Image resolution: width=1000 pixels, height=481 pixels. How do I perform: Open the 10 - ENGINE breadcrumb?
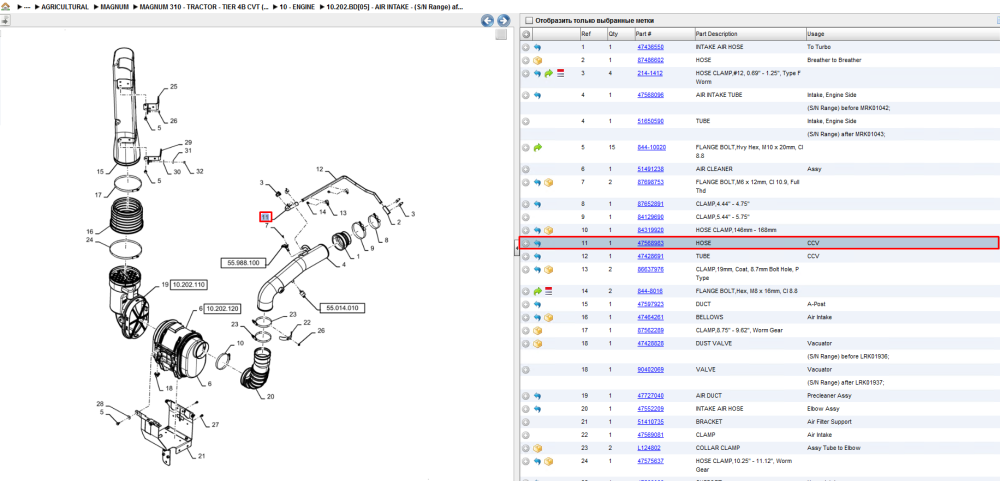(297, 7)
